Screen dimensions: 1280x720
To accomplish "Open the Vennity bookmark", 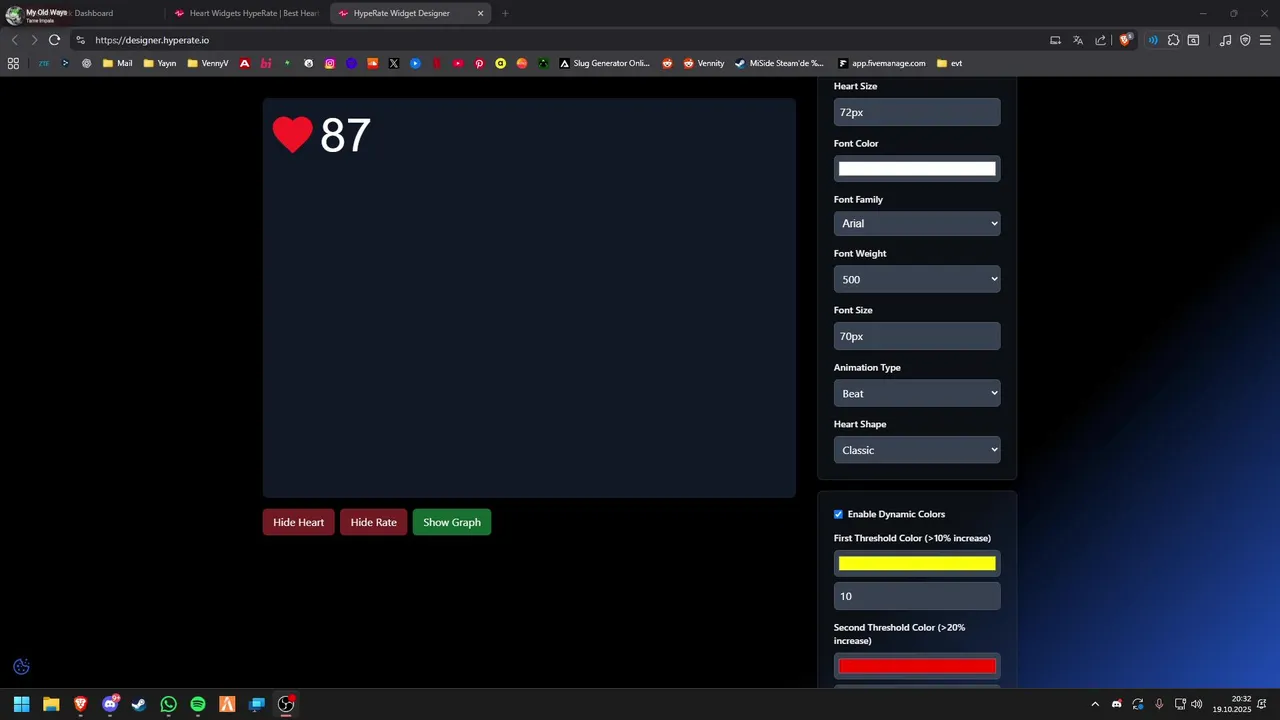I will click(704, 63).
